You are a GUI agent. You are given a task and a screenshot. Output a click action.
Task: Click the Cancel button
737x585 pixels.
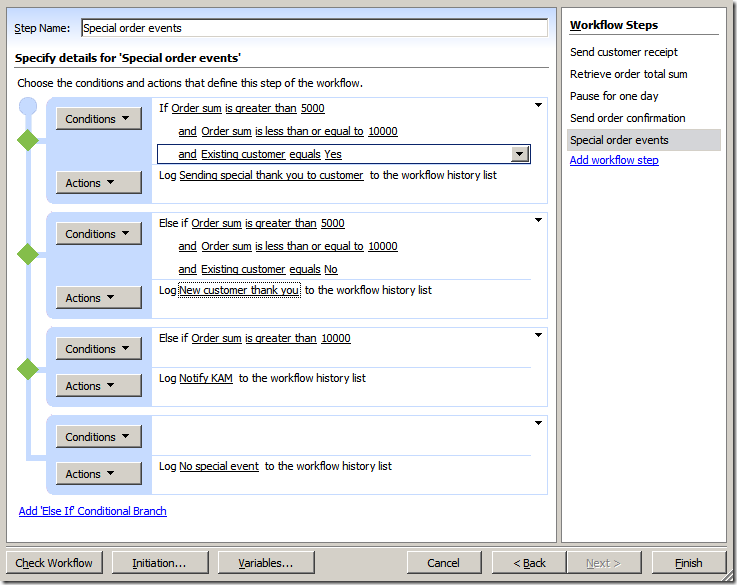[444, 563]
